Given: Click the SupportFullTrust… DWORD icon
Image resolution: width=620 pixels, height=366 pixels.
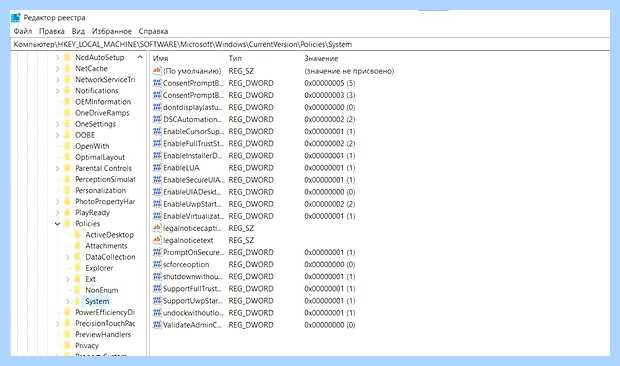Looking at the screenshot, I should tap(157, 289).
